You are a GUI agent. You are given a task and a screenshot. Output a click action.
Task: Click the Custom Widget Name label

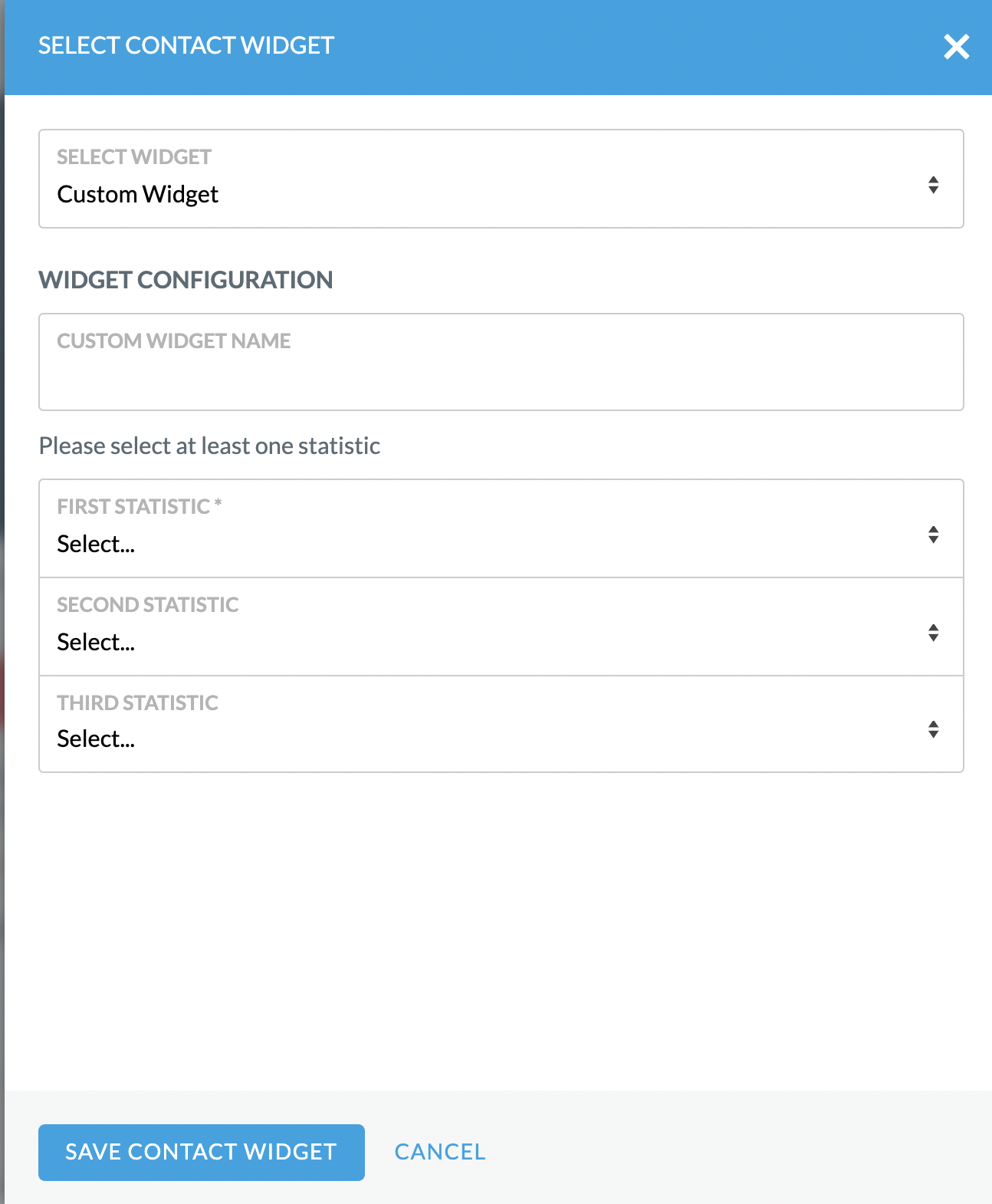coord(174,340)
